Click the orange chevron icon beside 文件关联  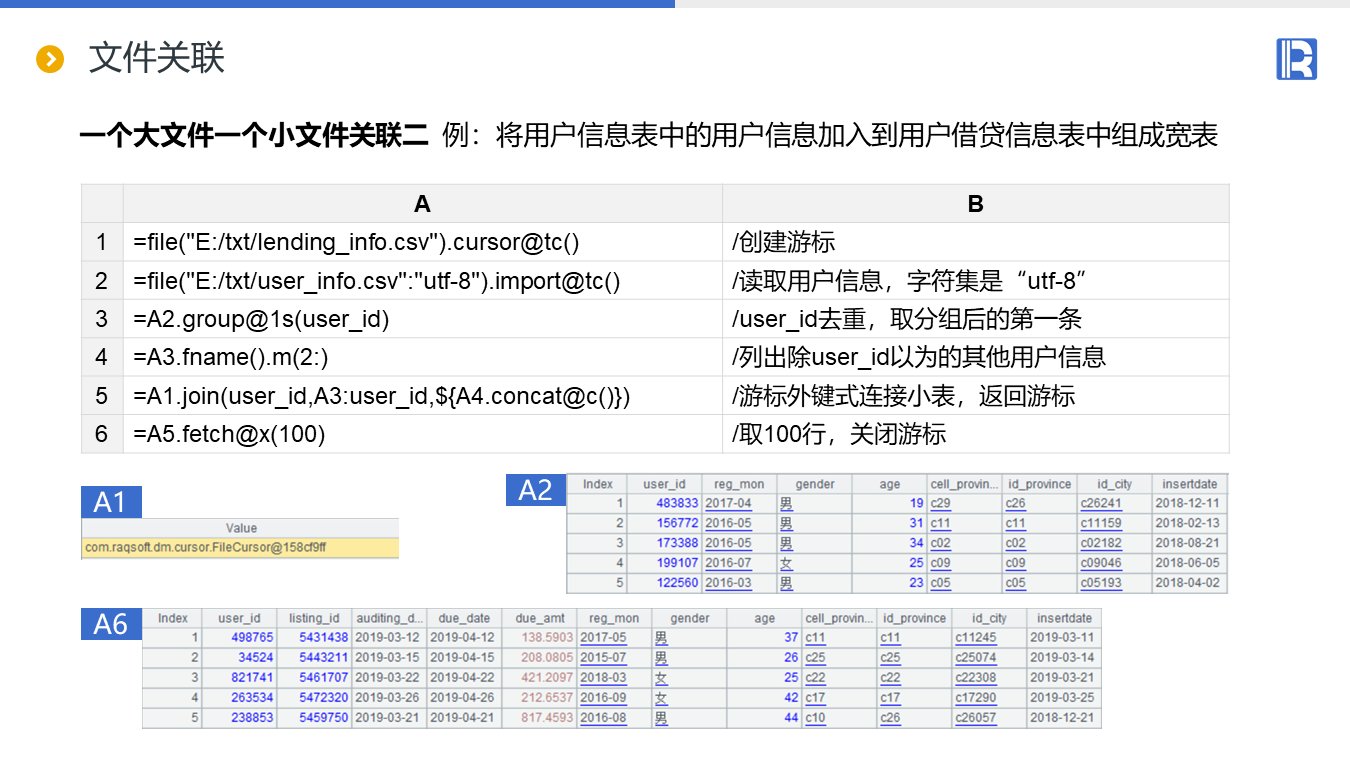[x=49, y=59]
